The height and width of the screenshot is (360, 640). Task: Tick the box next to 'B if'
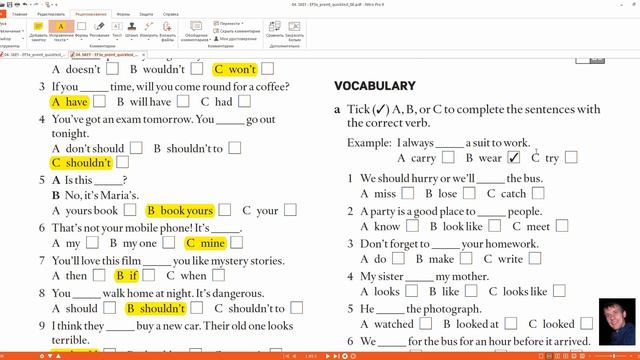click(149, 275)
